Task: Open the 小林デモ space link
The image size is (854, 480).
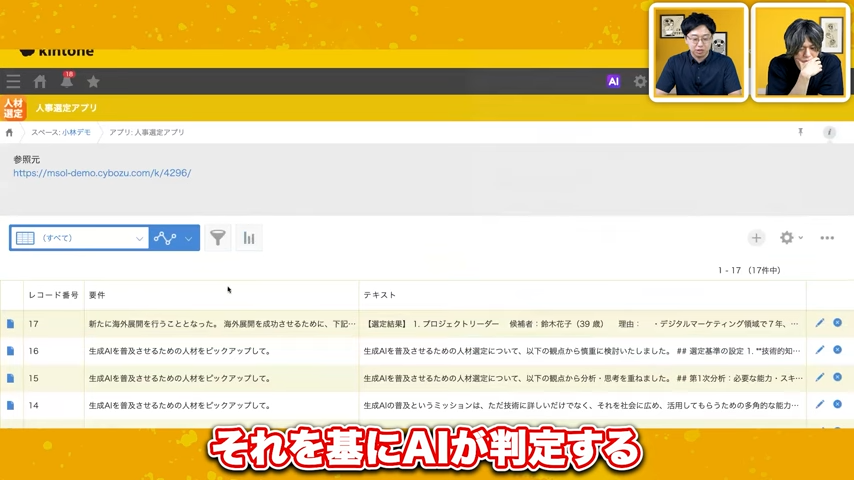Action: tap(76, 132)
